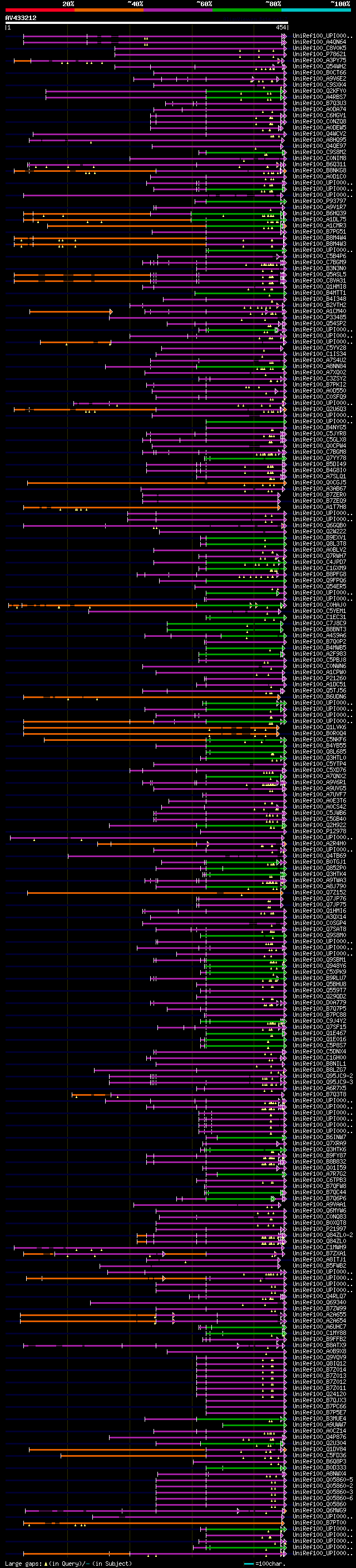
Task: Select the UniRef100_Q2U6Q3 label
Action: tap(319, 409)
